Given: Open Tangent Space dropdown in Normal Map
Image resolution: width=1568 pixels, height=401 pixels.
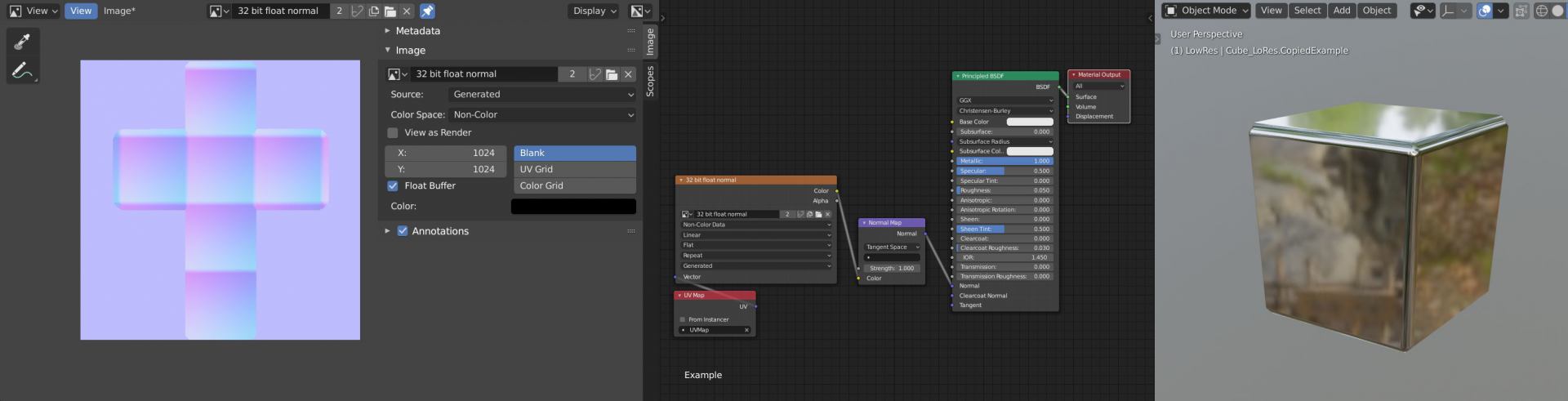Looking at the screenshot, I should (x=892, y=247).
